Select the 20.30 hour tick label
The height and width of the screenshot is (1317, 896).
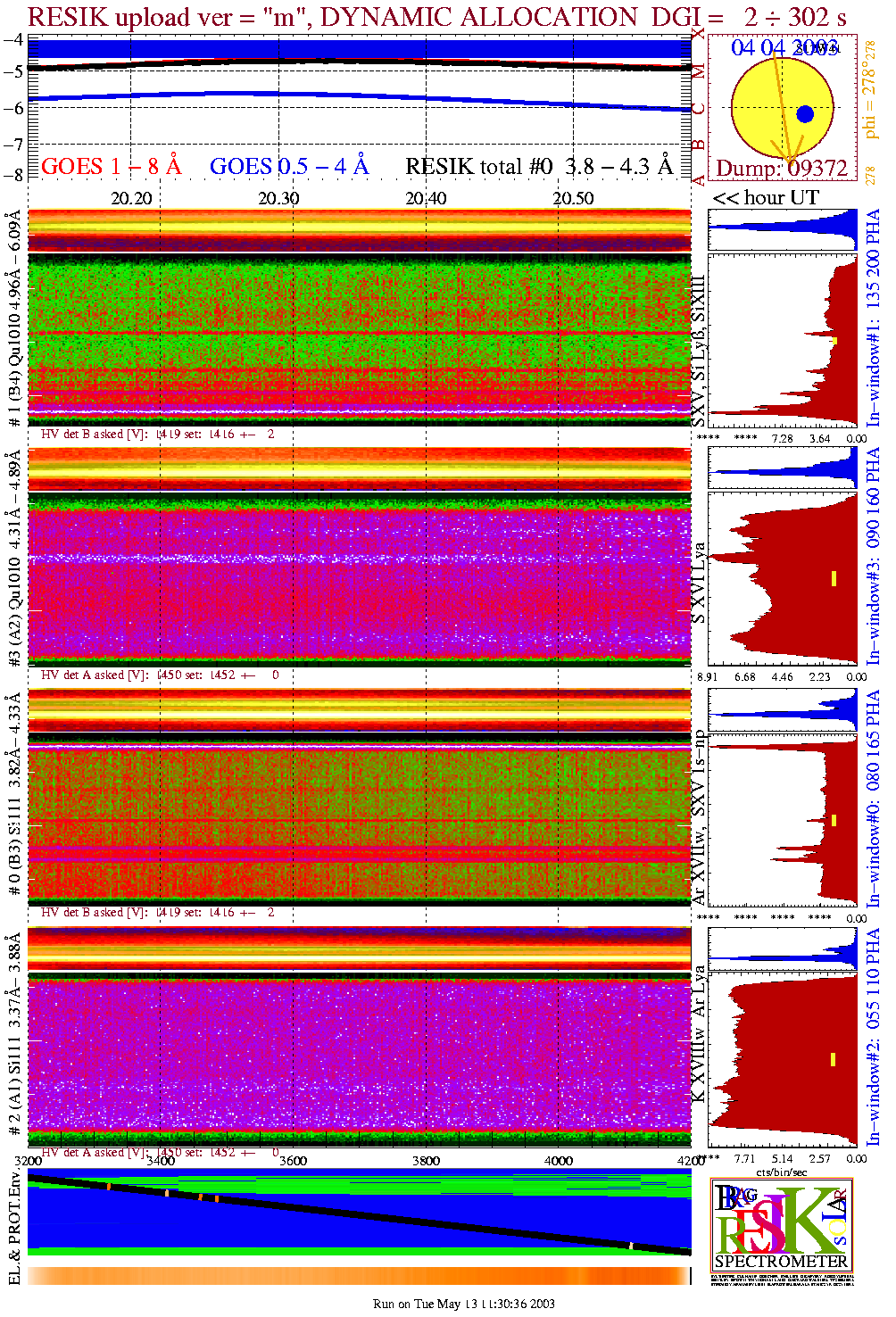click(278, 198)
